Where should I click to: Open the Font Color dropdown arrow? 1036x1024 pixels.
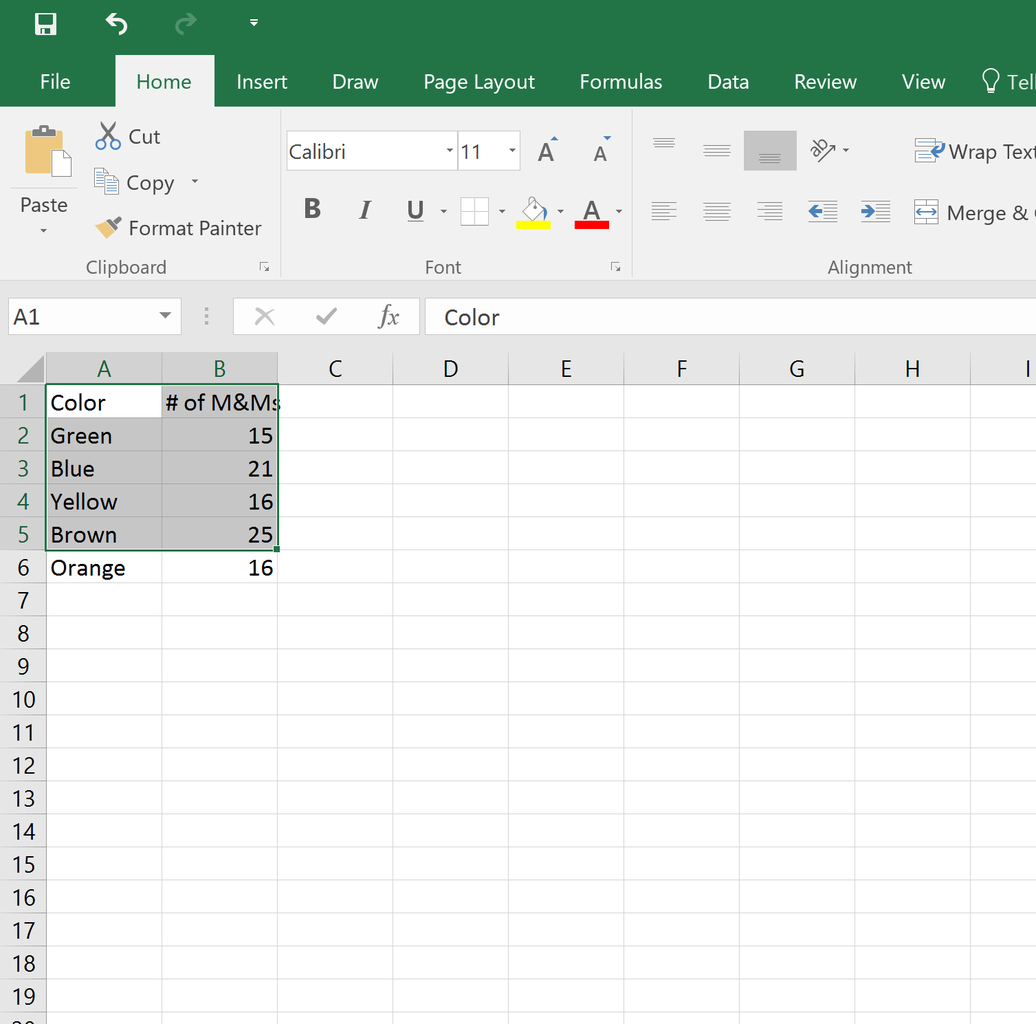[619, 211]
